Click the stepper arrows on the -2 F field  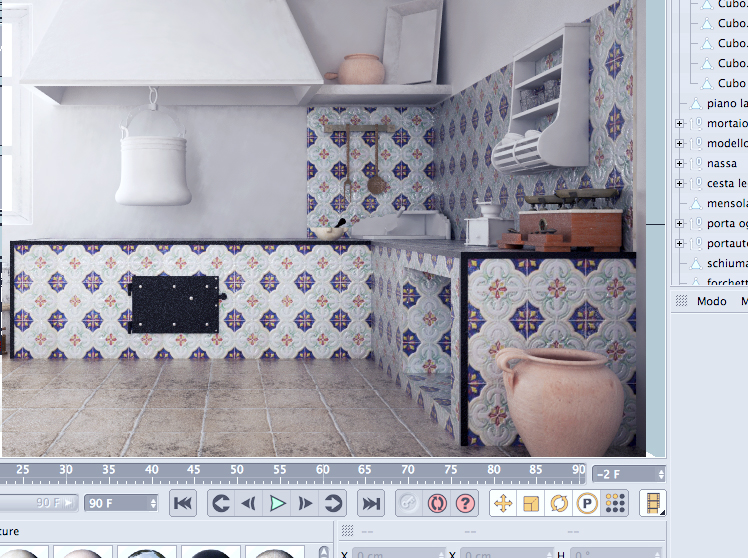pyautogui.click(x=661, y=474)
